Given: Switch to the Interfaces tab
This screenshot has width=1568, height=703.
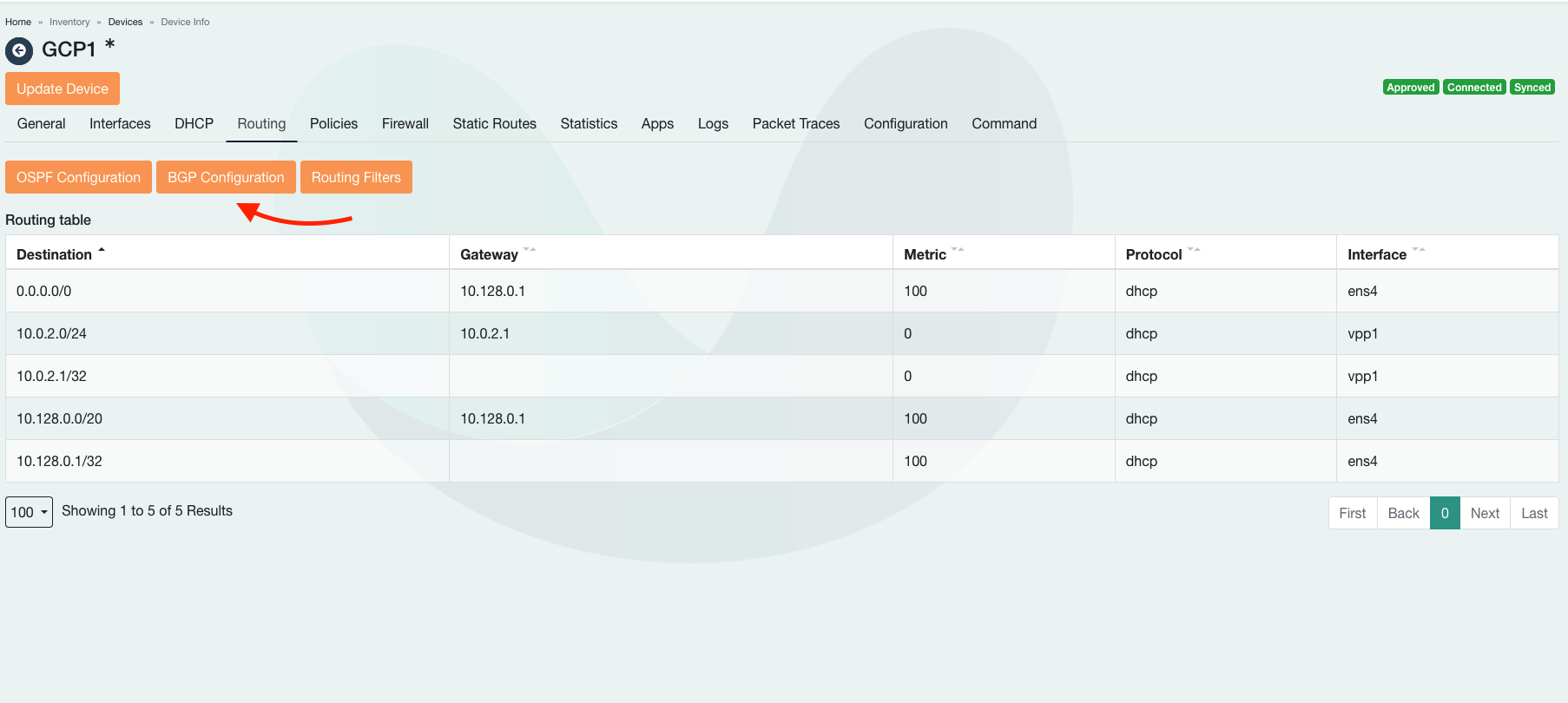Looking at the screenshot, I should 120,124.
